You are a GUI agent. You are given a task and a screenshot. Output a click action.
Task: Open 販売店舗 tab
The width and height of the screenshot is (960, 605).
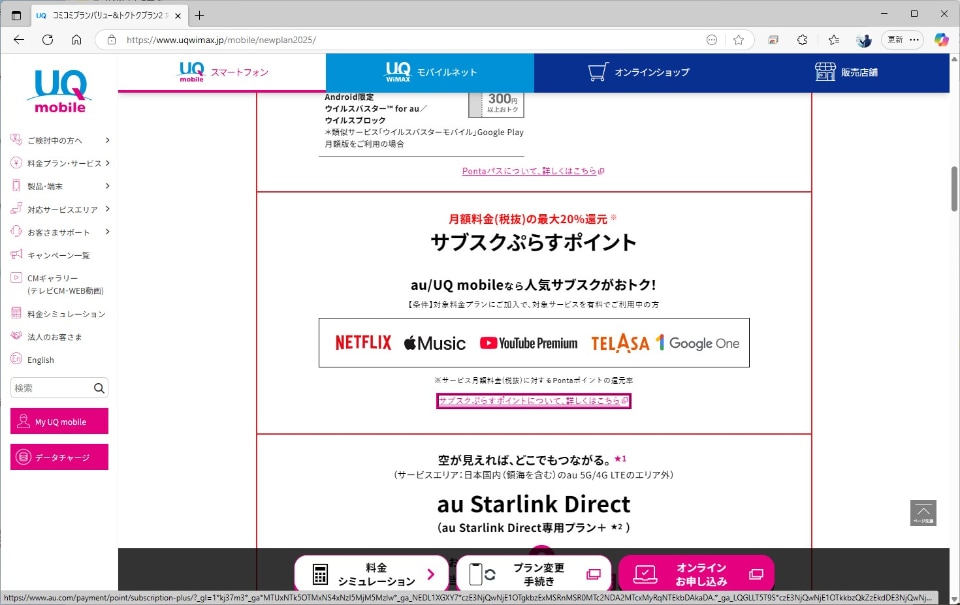click(x=846, y=72)
